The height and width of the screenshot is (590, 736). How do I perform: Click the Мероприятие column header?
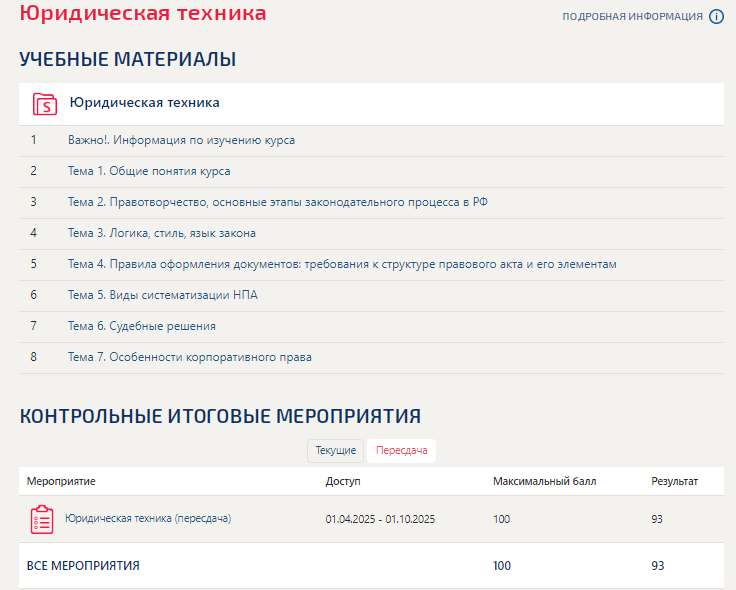coord(61,481)
